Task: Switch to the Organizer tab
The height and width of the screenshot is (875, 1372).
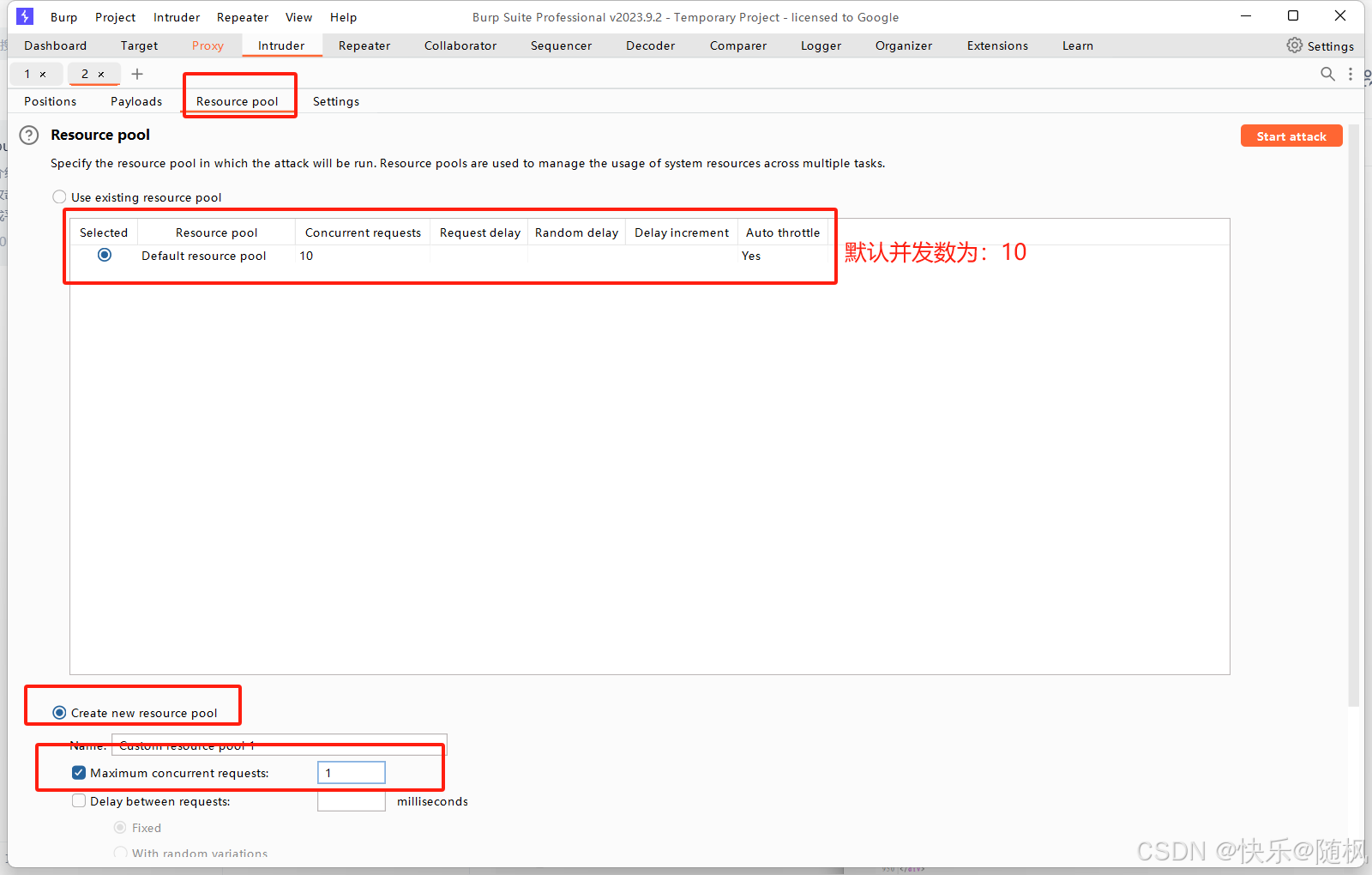Action: pyautogui.click(x=904, y=45)
